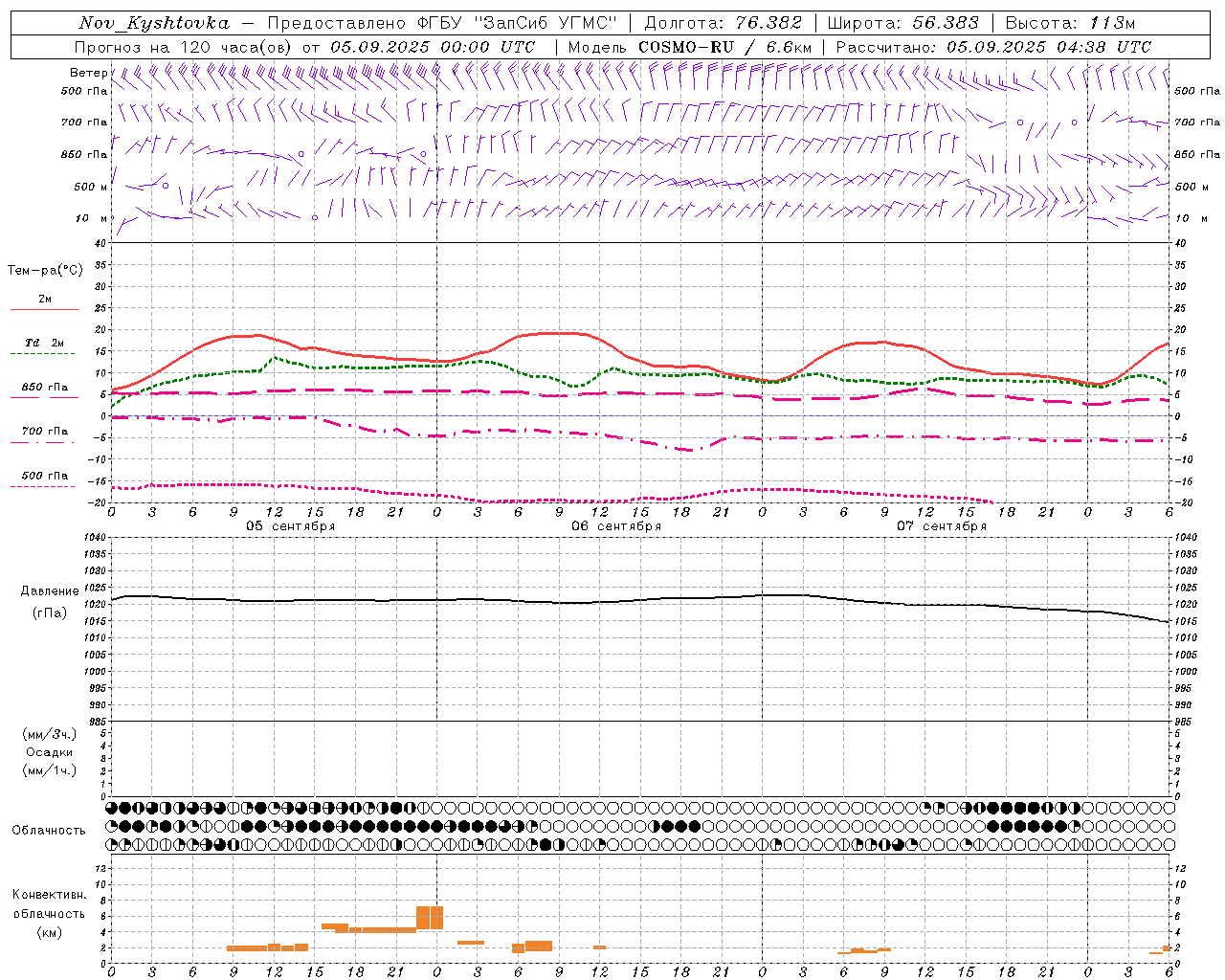This screenshot has width=1225, height=980.
Task: Click the 07 сентября date label
Action: pyautogui.click(x=942, y=526)
